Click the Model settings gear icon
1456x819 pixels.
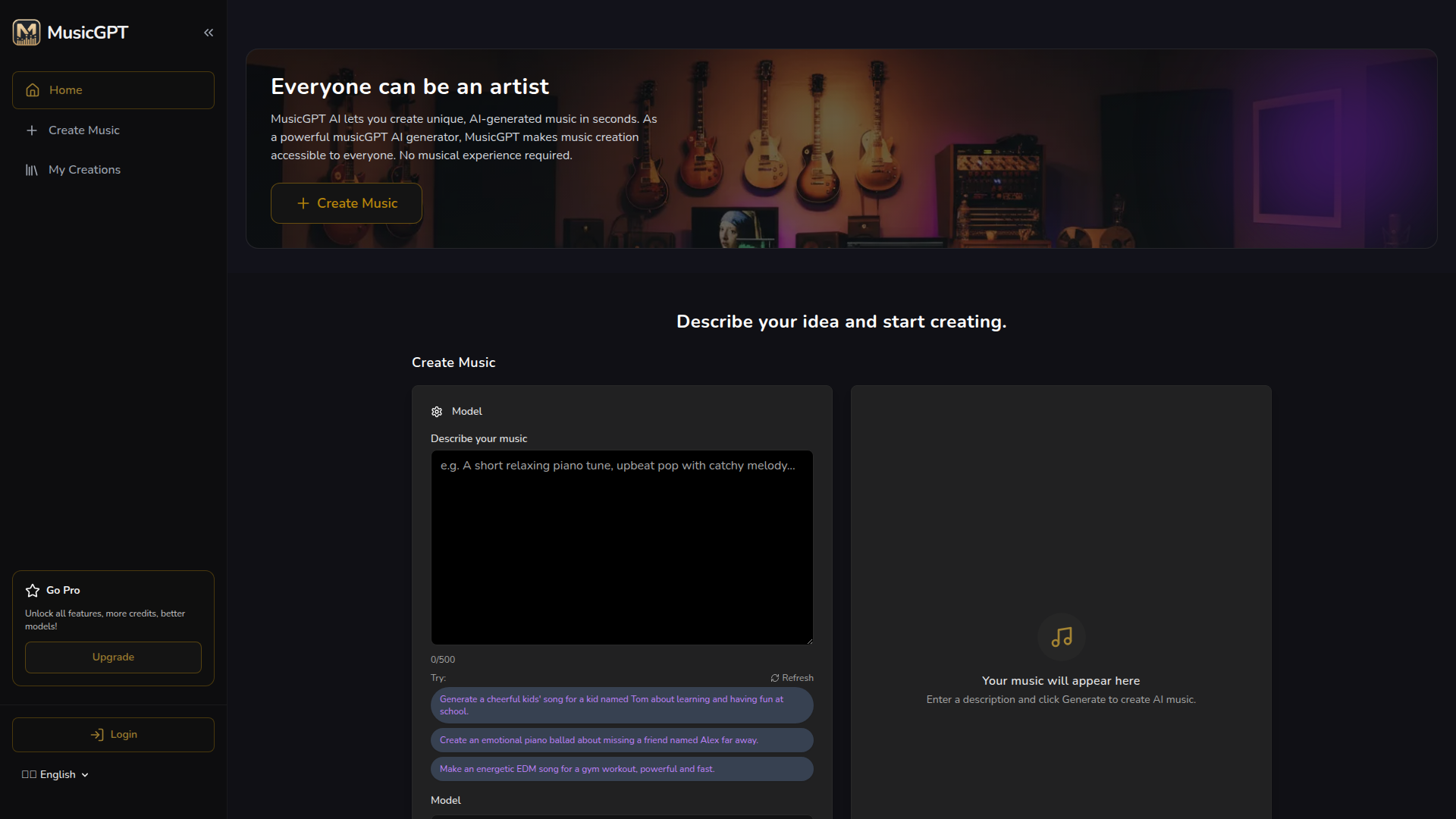tap(437, 412)
